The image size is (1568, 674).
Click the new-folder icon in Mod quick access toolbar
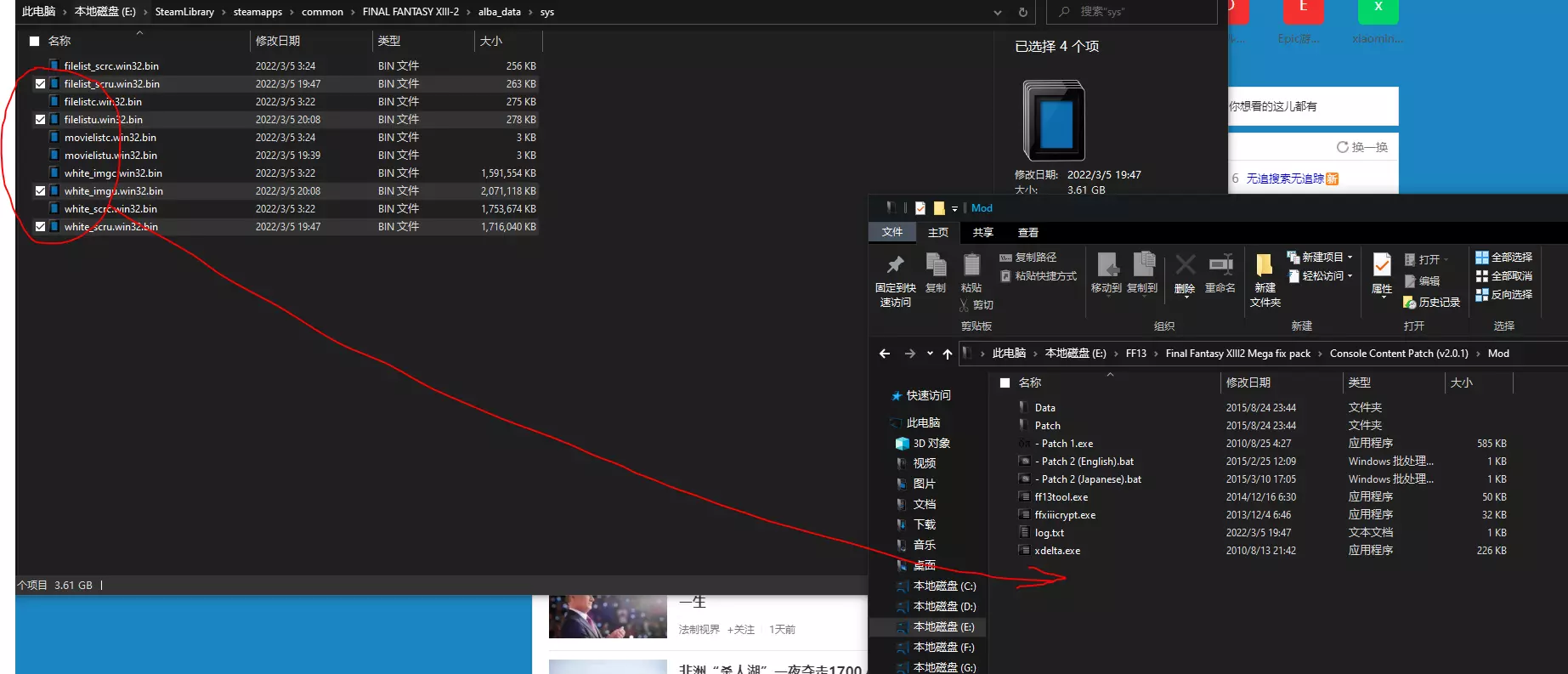pyautogui.click(x=939, y=208)
